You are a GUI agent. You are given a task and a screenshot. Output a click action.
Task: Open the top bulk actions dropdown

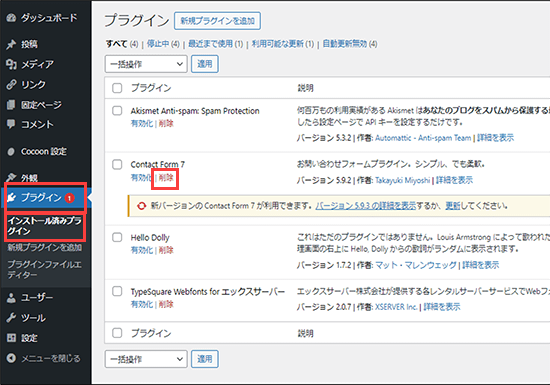[146, 64]
